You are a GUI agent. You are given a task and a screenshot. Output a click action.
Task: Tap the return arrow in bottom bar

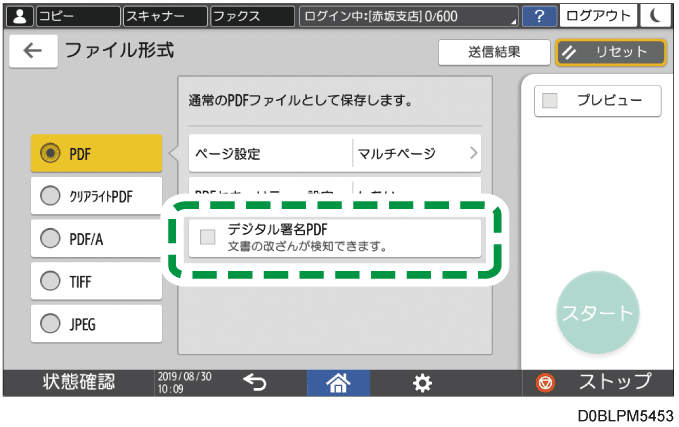tap(255, 383)
